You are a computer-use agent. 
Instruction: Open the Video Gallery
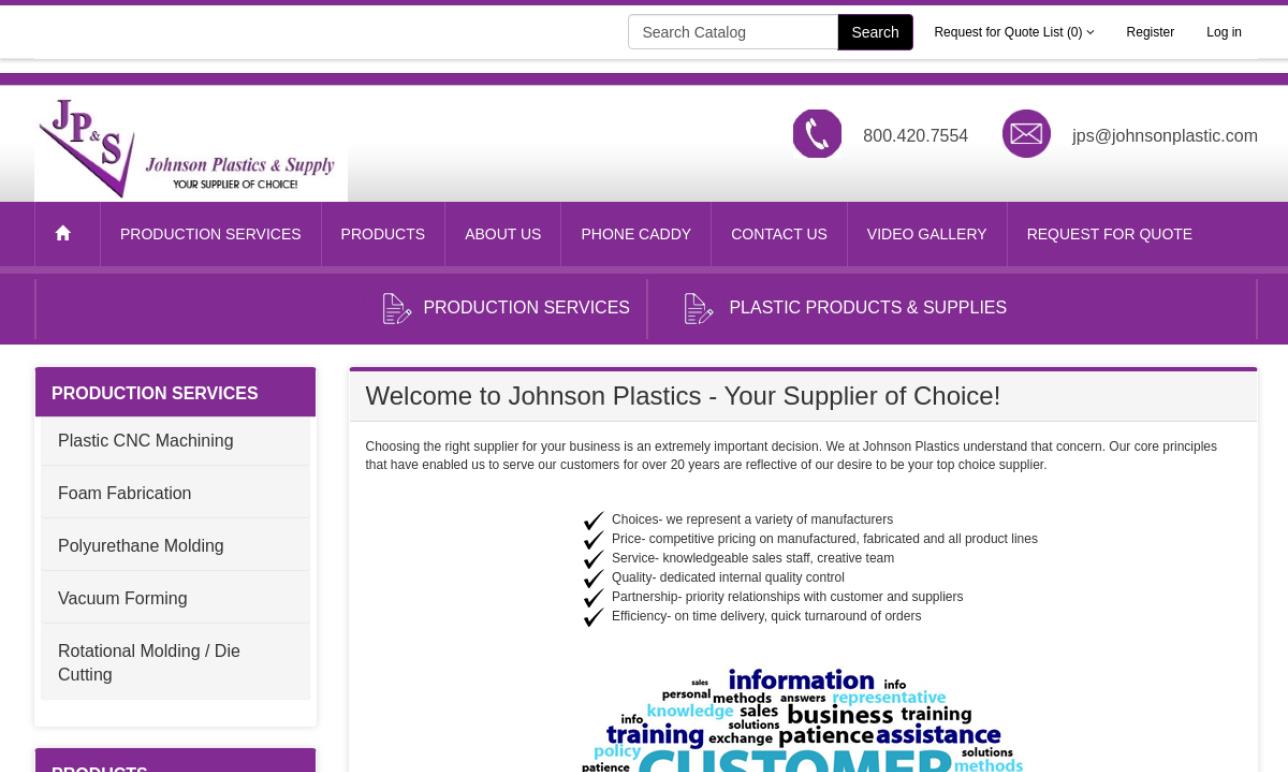[x=927, y=233]
